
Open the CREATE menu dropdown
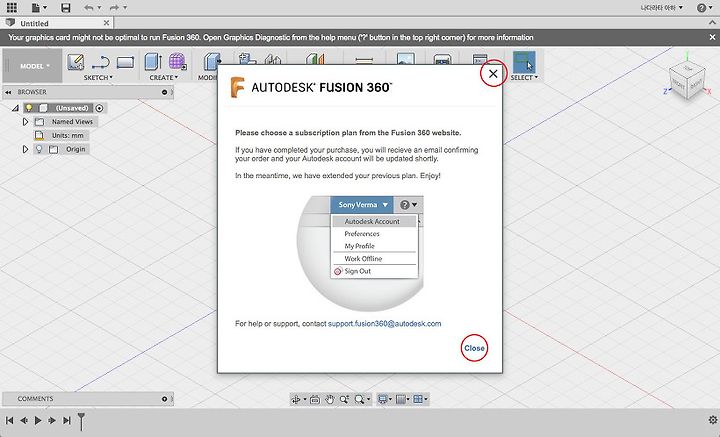click(x=163, y=78)
